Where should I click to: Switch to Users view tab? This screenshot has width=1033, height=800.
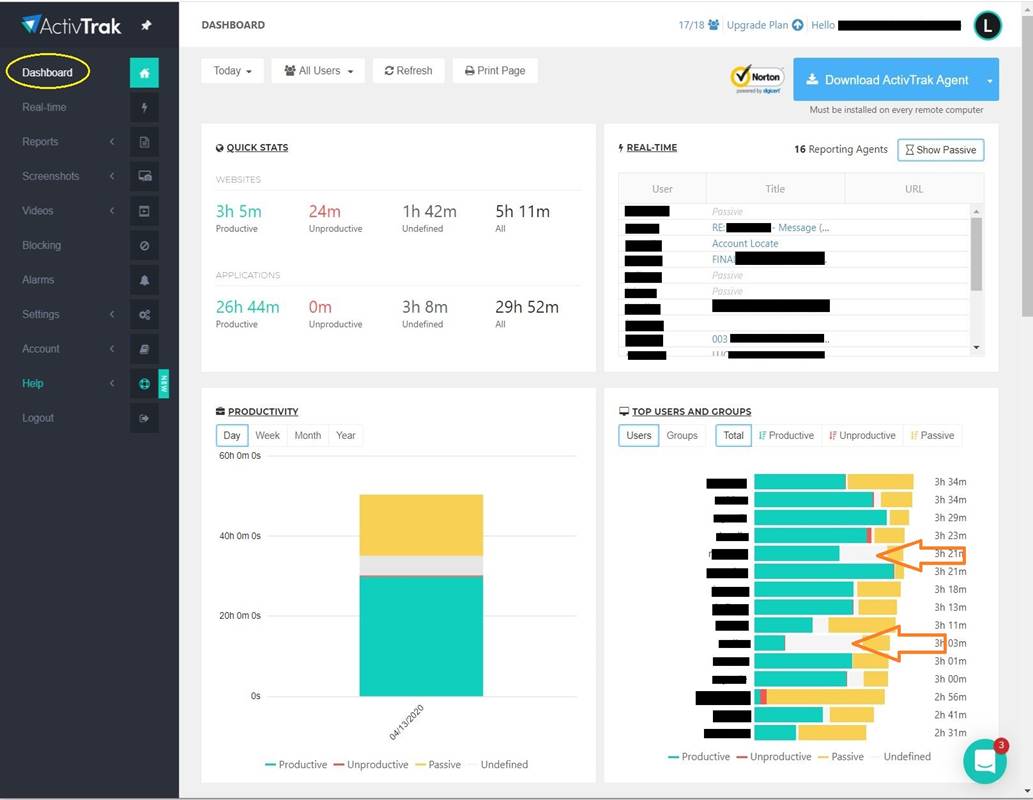(638, 436)
